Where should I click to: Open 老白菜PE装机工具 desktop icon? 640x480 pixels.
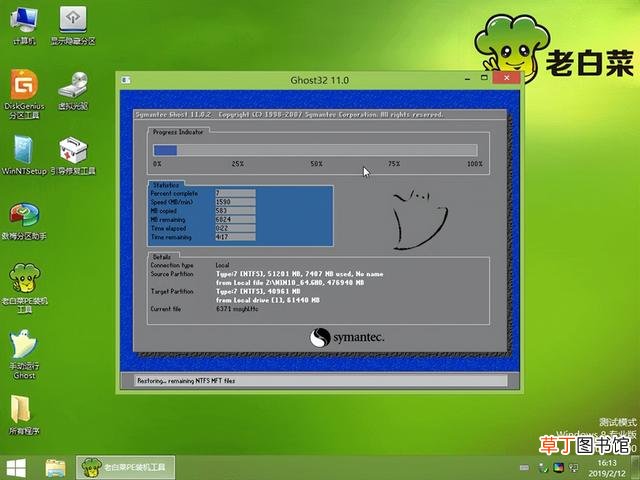(x=24, y=288)
